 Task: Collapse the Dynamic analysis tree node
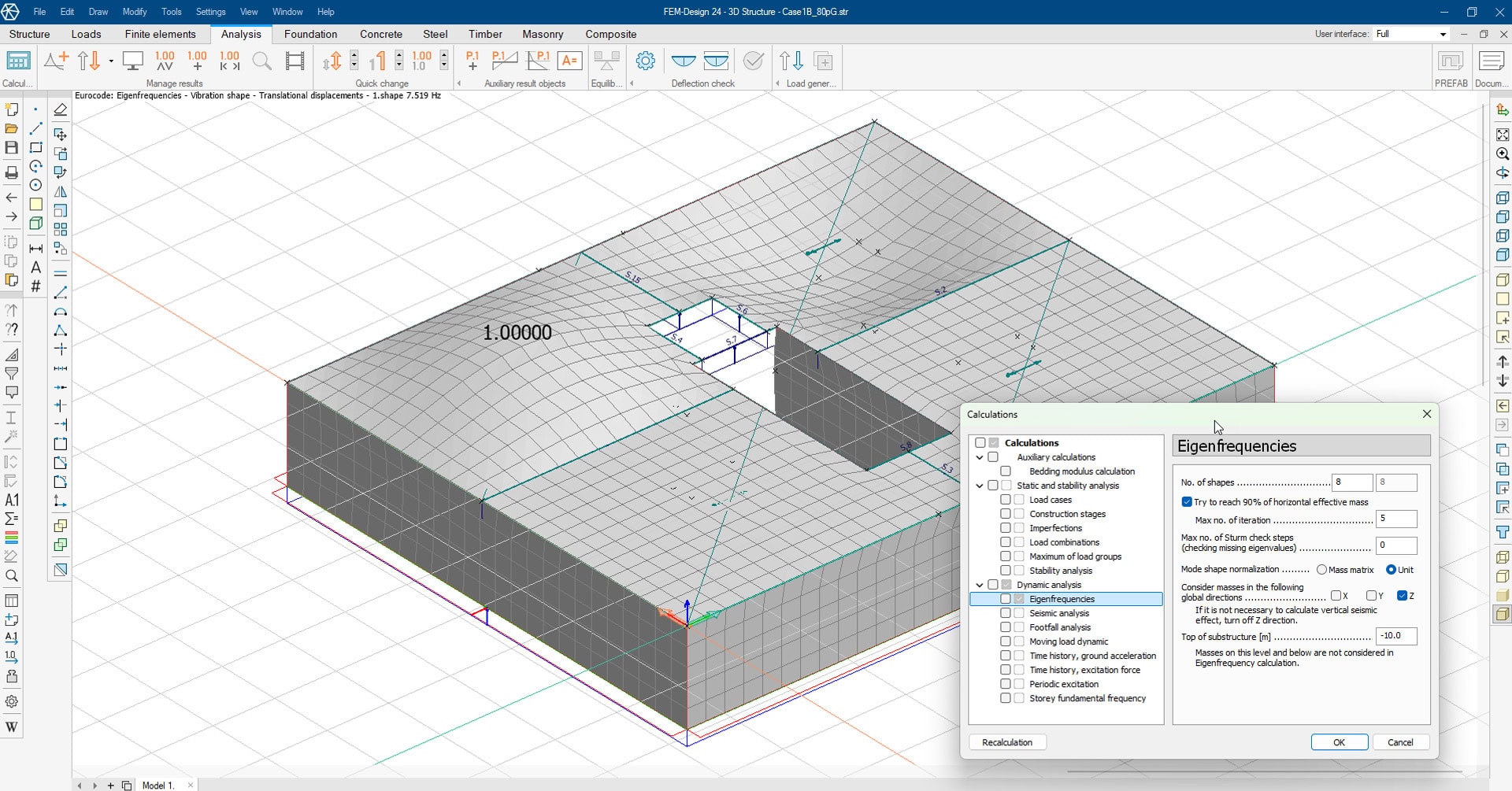(980, 585)
